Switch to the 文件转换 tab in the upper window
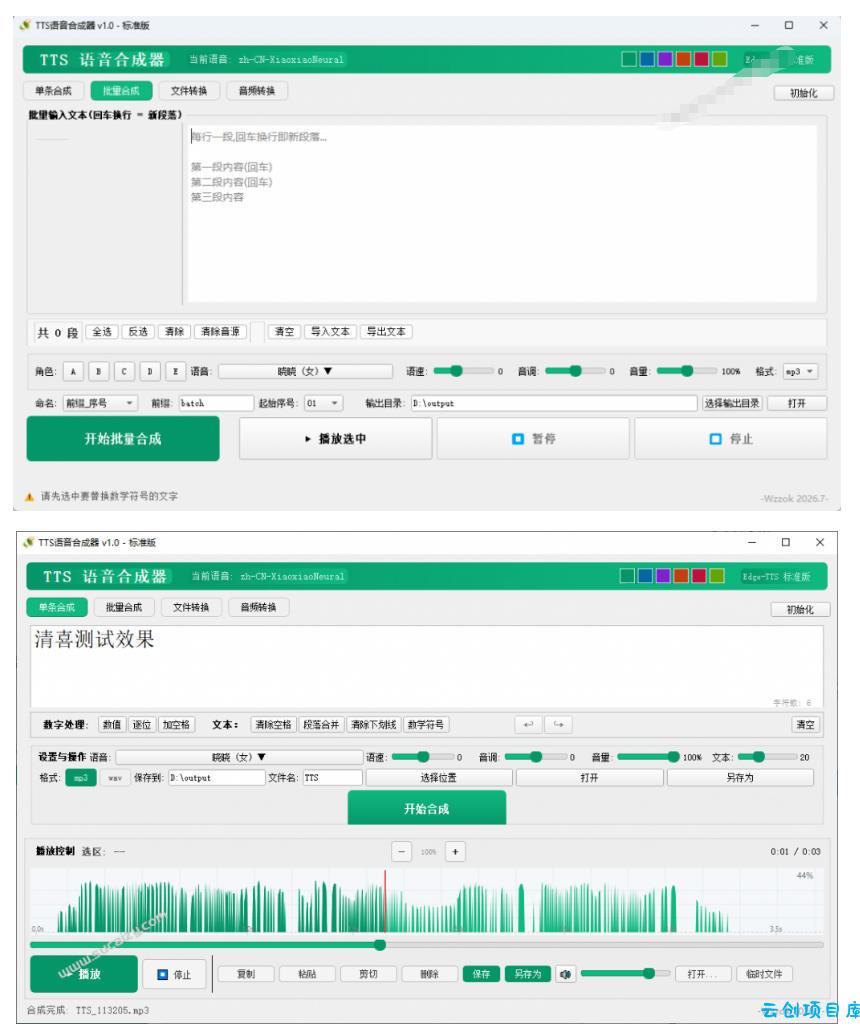 tap(189, 91)
